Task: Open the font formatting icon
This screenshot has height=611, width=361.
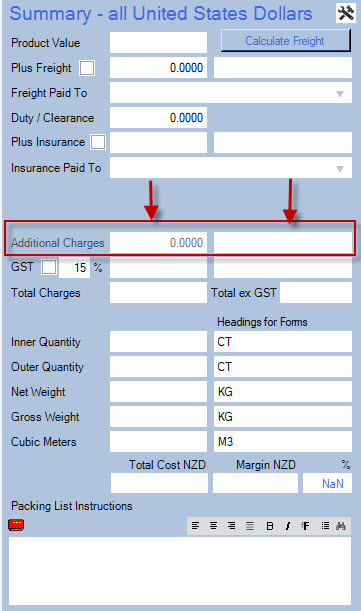Action: coord(305,526)
